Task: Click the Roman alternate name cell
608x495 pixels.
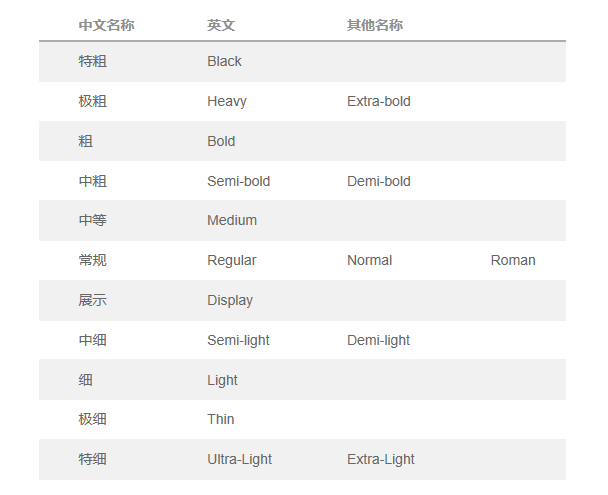Action: pos(513,260)
